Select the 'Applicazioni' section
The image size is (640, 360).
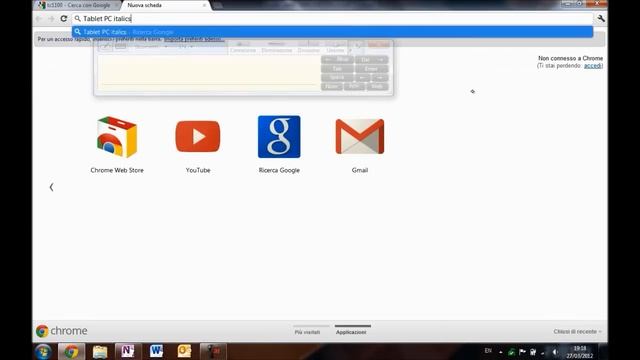pyautogui.click(x=351, y=332)
